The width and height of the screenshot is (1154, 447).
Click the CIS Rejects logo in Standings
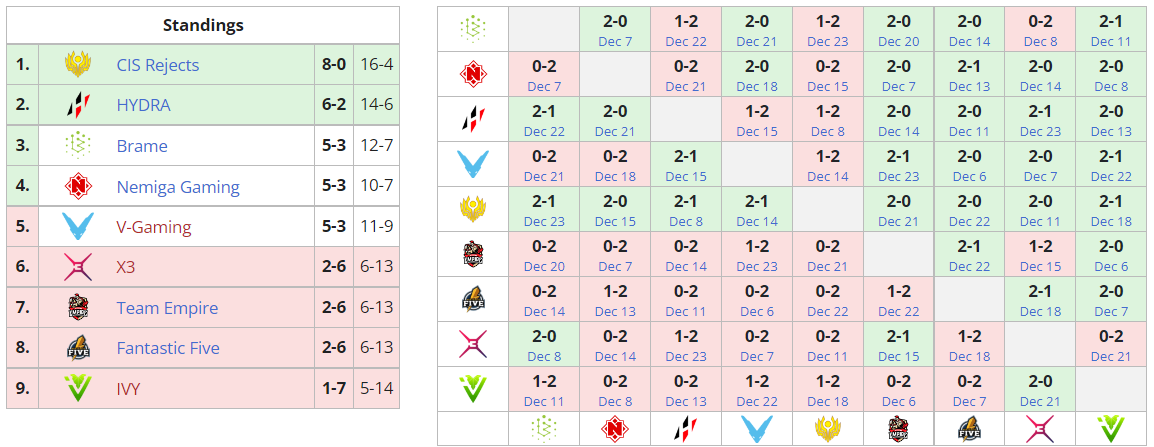78,65
